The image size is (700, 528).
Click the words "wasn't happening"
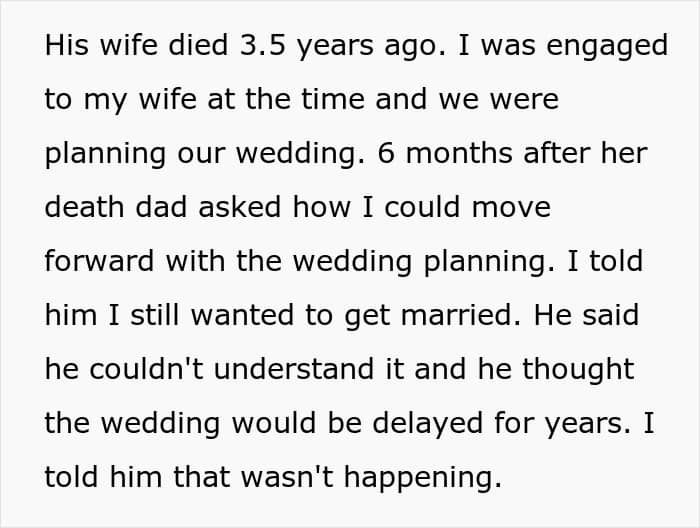pos(371,478)
